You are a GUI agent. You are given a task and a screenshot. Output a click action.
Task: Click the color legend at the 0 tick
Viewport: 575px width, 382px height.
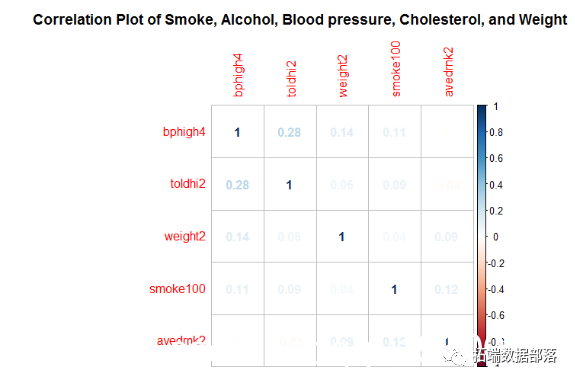coord(481,237)
